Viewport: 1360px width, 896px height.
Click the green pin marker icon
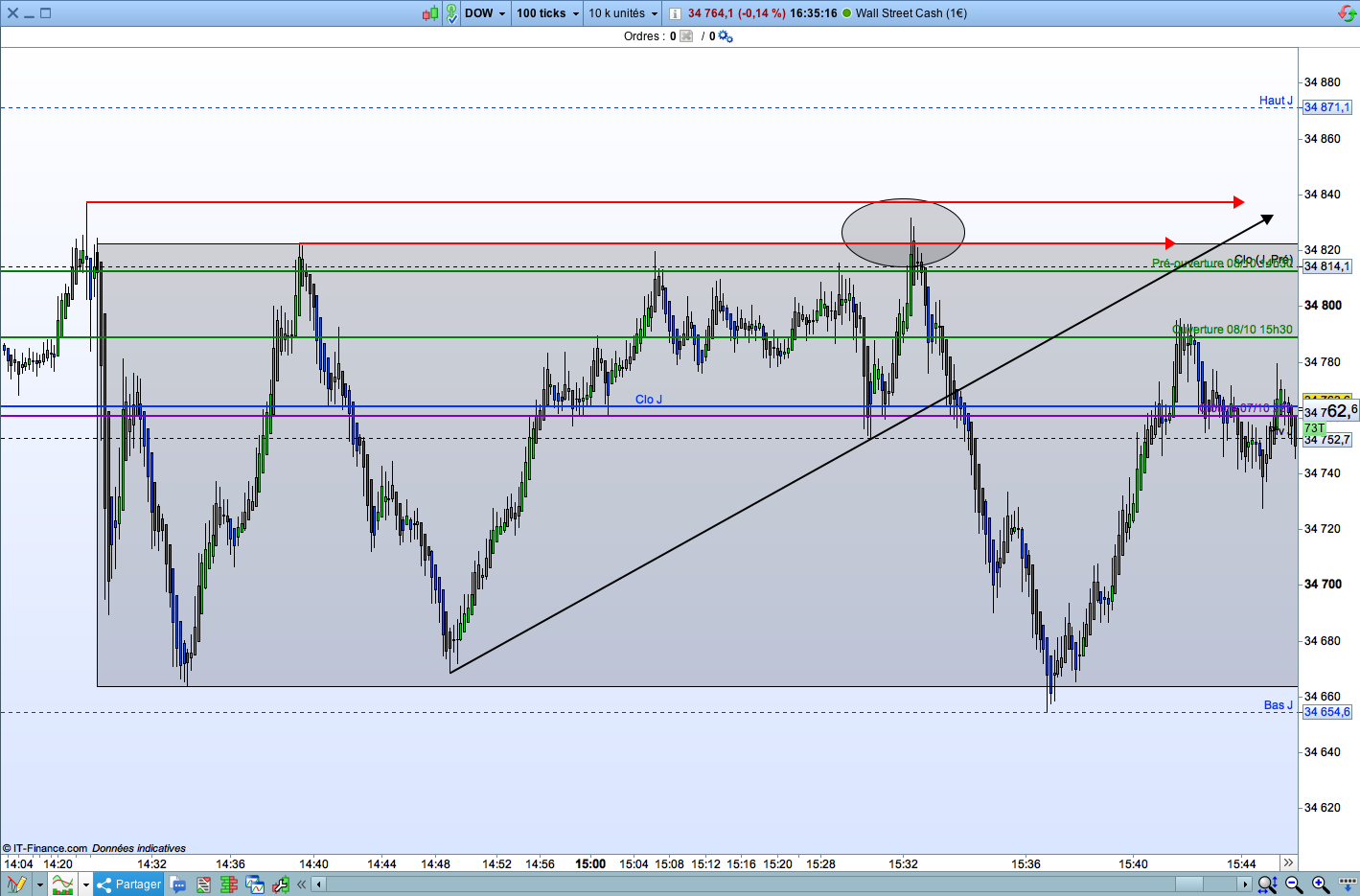pyautogui.click(x=451, y=13)
